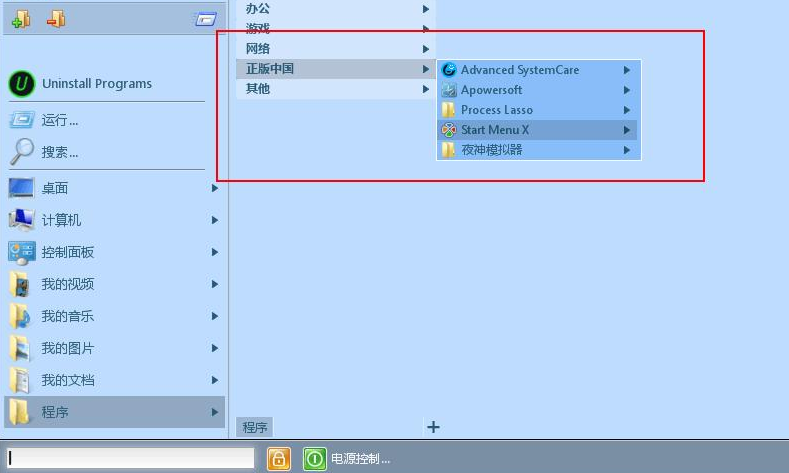
Task: Click the magnifier icon for 搜索
Action: [x=22, y=151]
